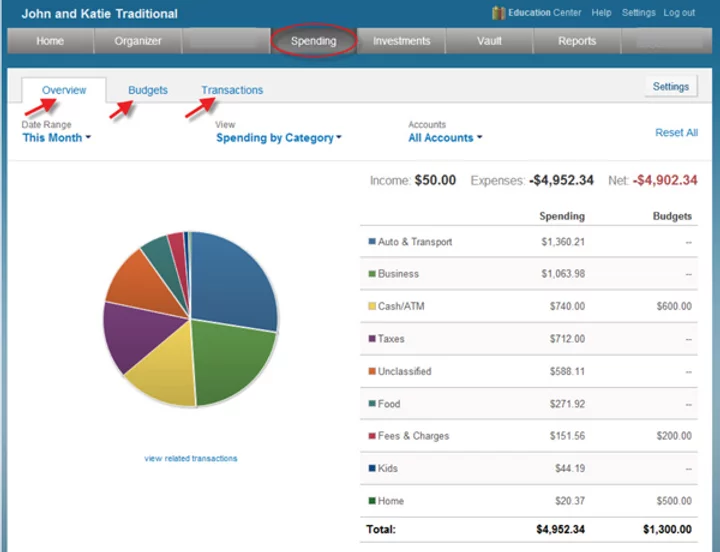Go to Investments in the navigation bar

click(401, 41)
